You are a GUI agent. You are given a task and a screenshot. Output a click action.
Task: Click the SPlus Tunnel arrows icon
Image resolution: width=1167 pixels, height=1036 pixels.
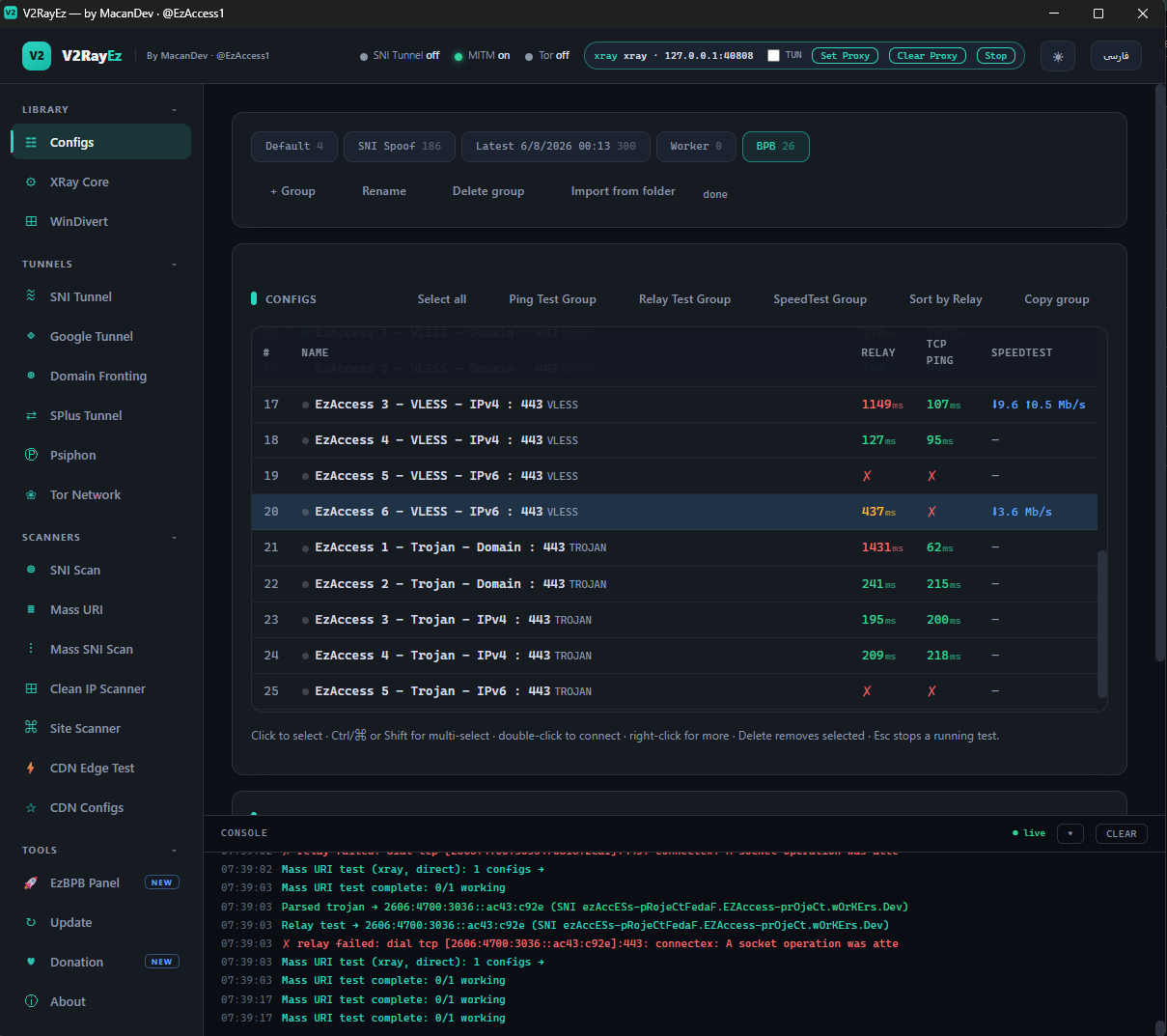[x=31, y=415]
